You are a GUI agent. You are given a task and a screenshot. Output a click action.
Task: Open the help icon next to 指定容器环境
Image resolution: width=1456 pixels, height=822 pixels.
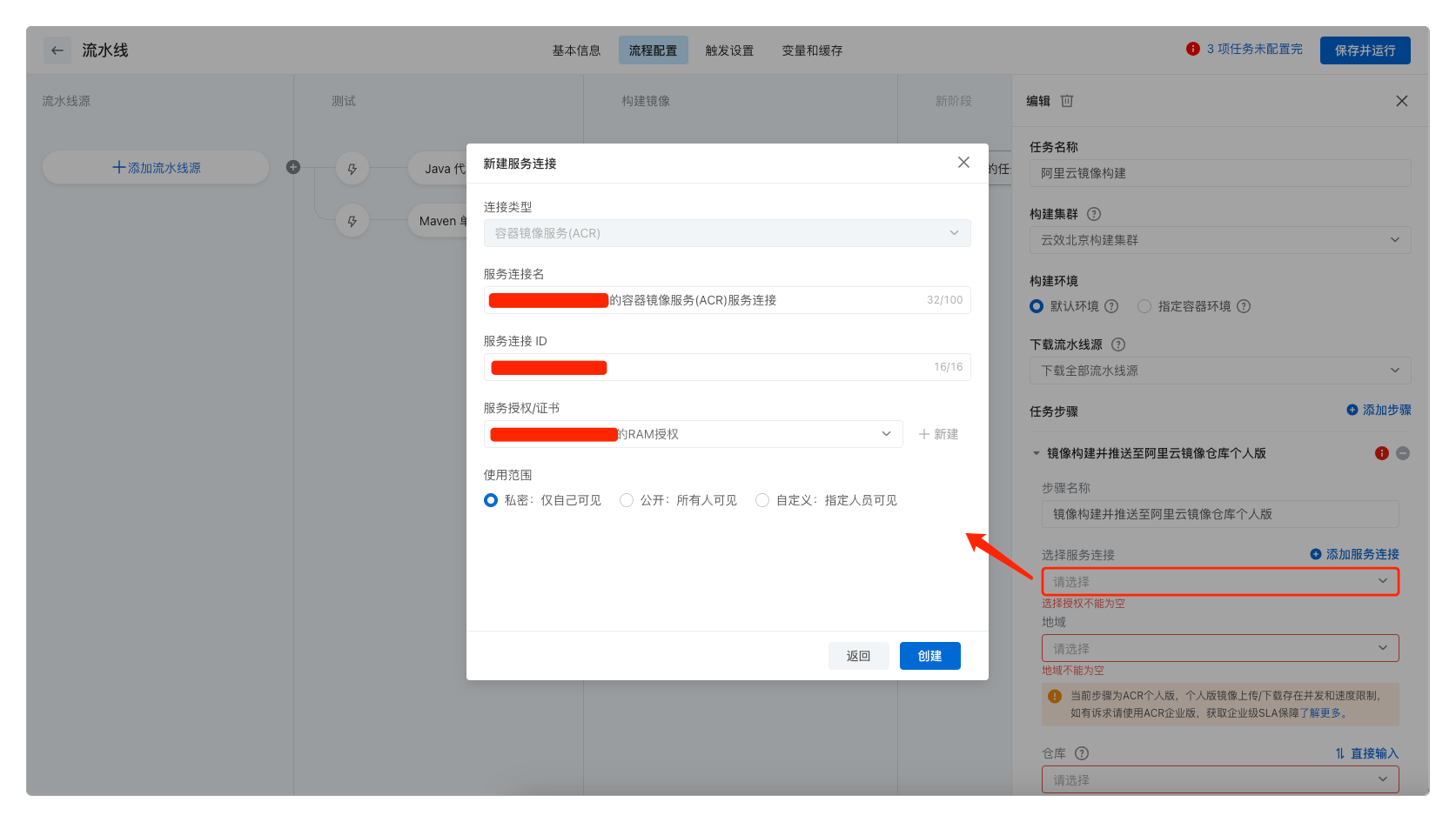coord(1244,306)
